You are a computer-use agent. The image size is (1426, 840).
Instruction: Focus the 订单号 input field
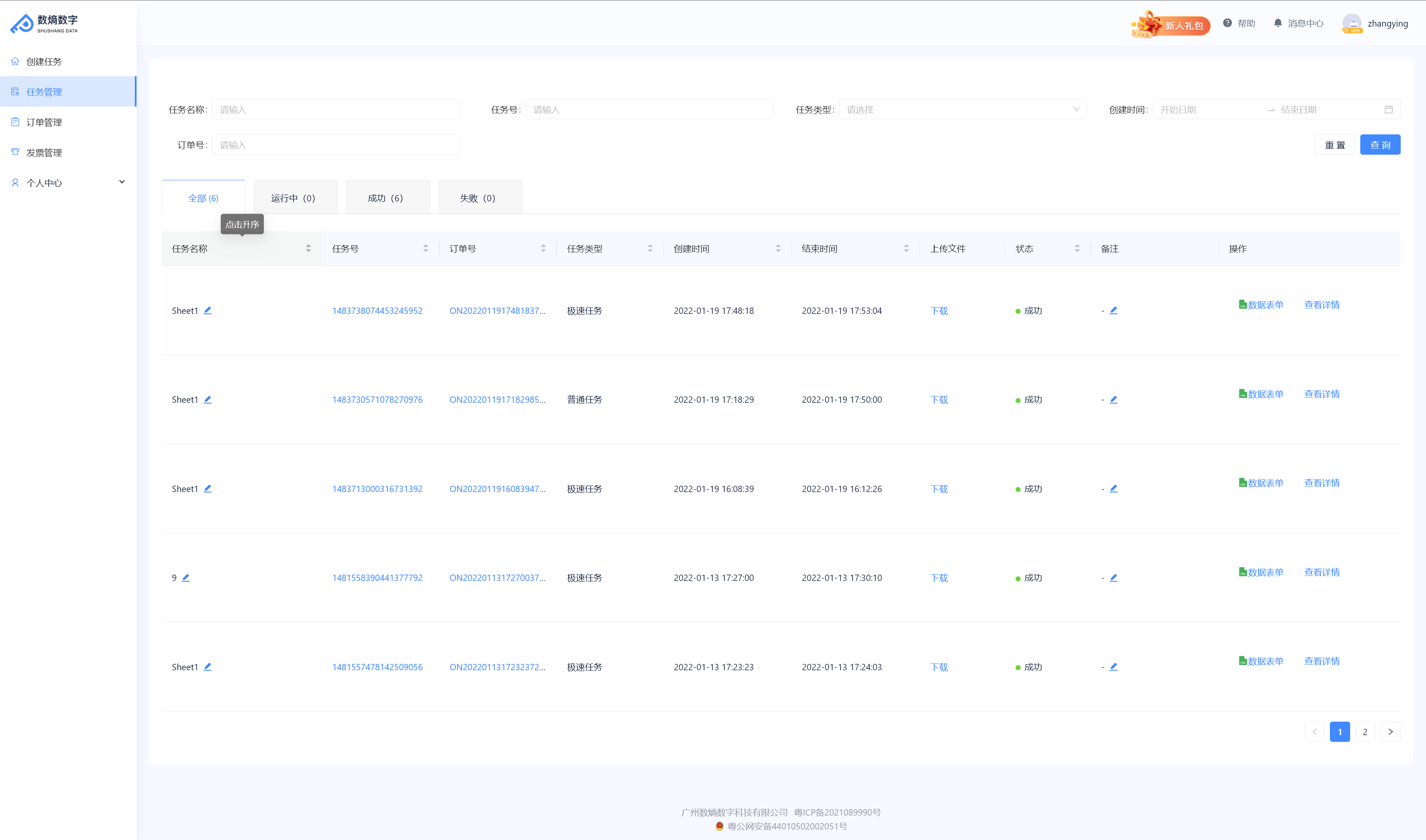tap(336, 145)
